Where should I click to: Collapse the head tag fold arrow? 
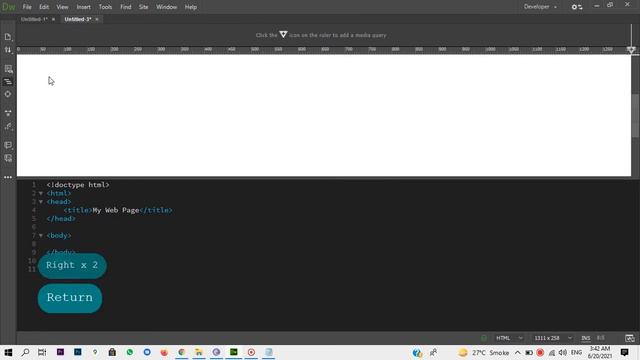point(41,202)
